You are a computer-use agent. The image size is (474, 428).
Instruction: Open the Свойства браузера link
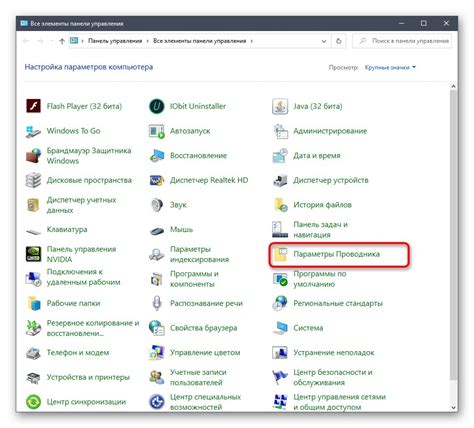(204, 328)
